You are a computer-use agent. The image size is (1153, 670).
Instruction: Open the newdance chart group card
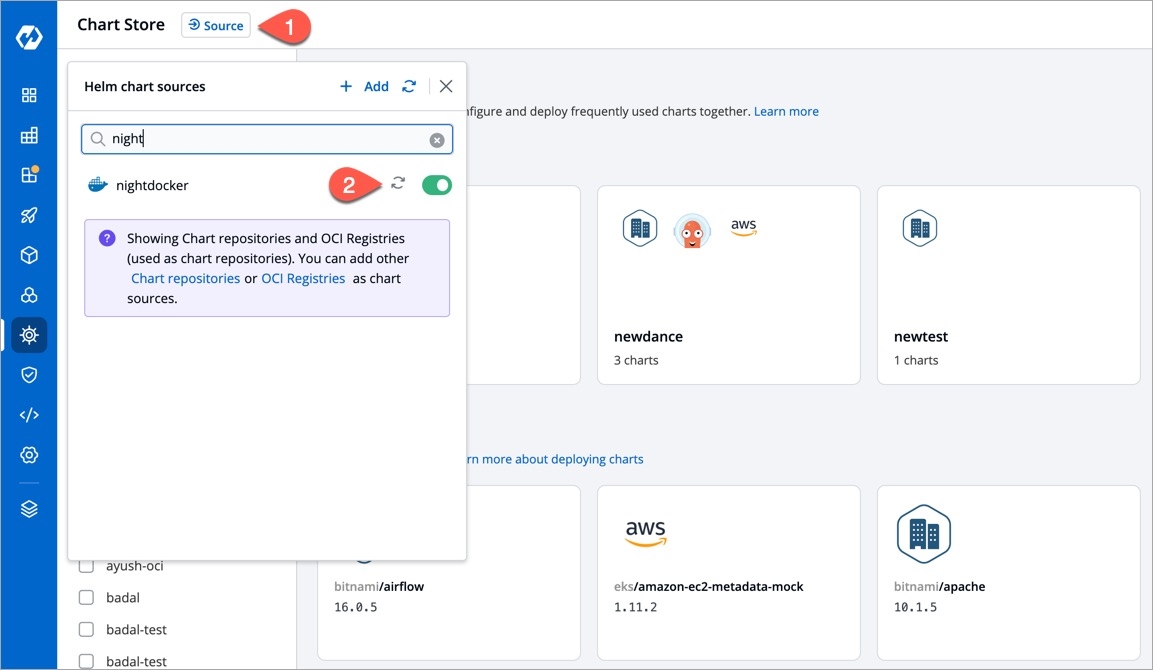pyautogui.click(x=728, y=285)
